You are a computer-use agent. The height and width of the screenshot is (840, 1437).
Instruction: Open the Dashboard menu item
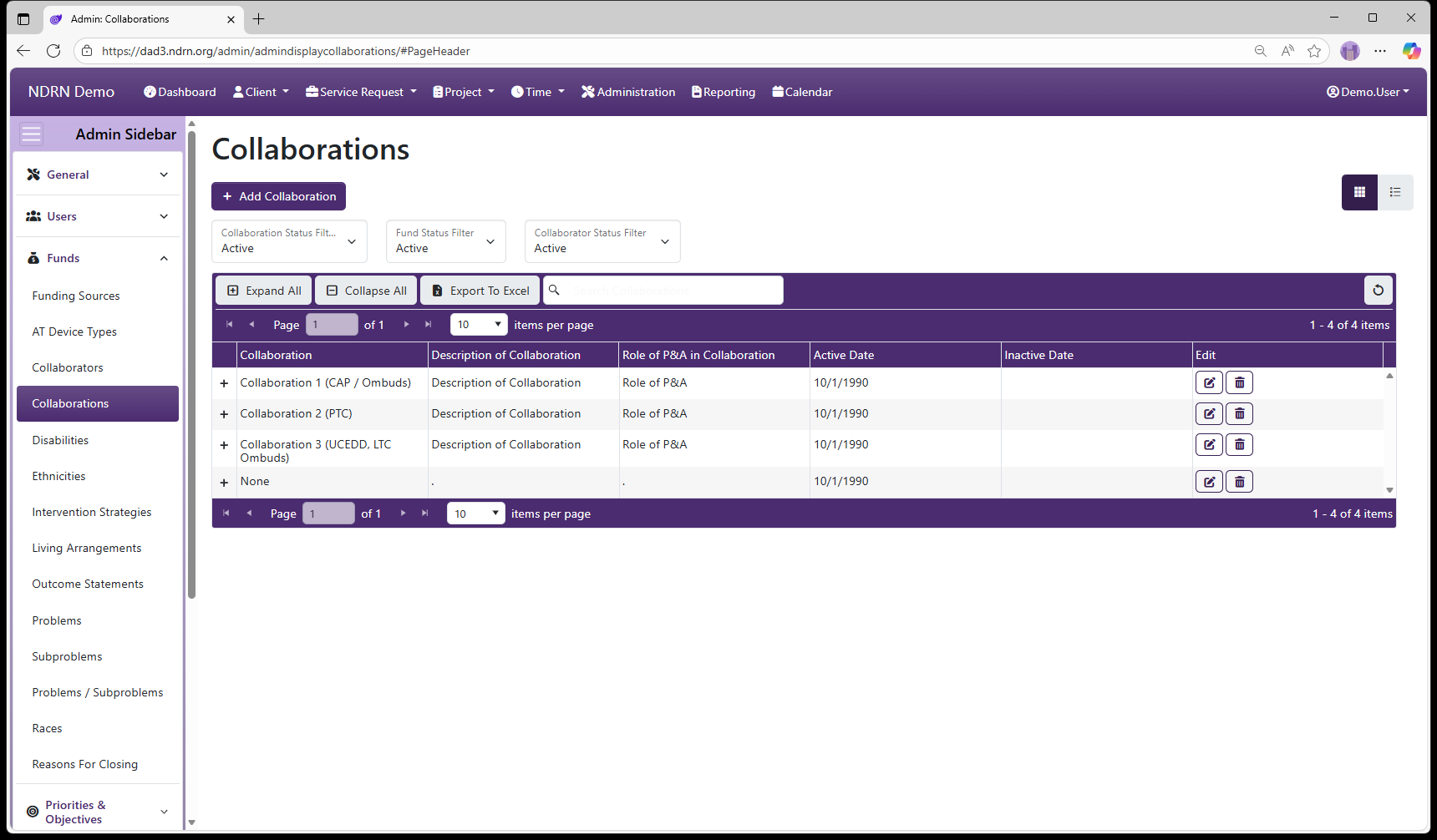coord(180,92)
